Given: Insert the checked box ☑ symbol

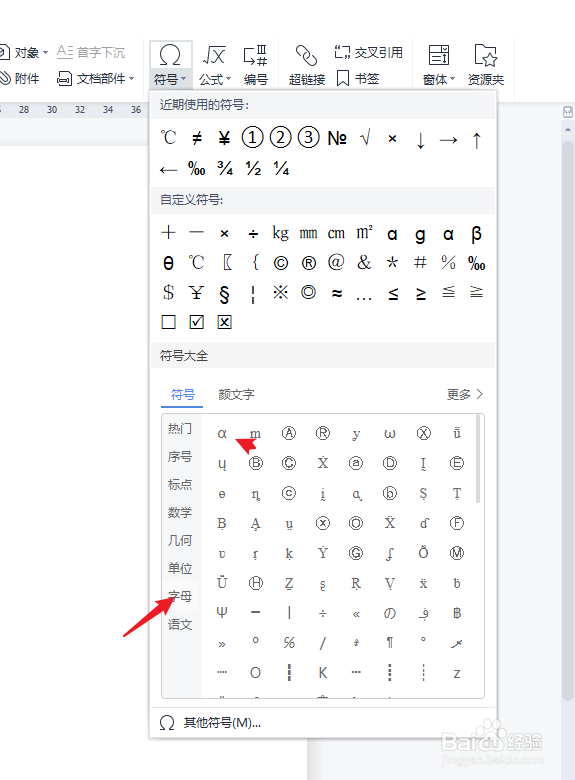Looking at the screenshot, I should pyautogui.click(x=196, y=322).
